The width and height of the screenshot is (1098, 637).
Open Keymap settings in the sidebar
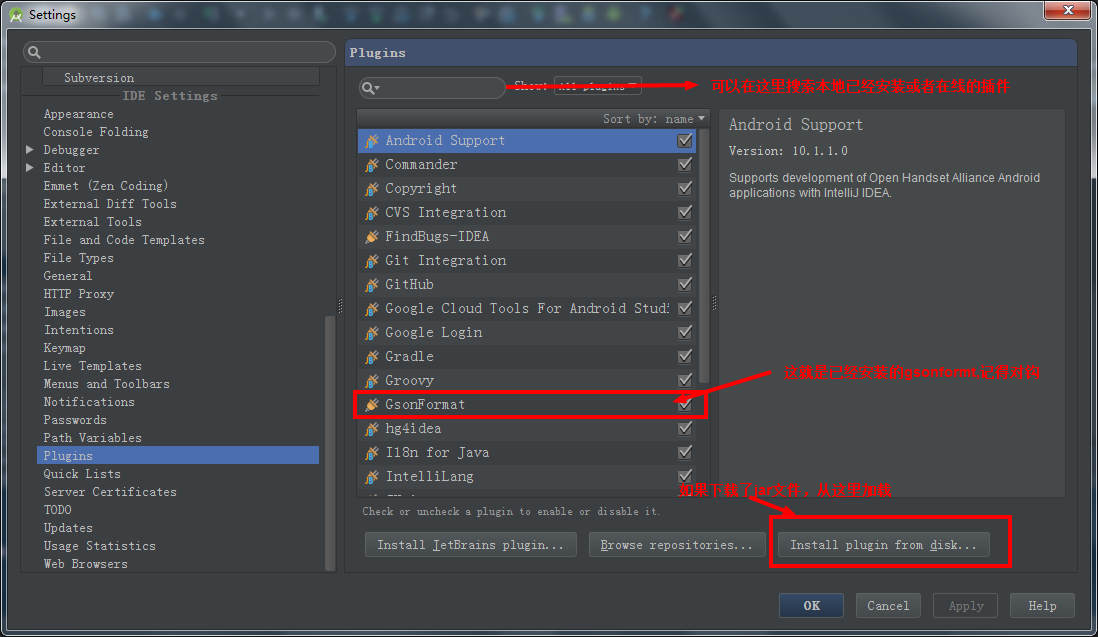[64, 348]
